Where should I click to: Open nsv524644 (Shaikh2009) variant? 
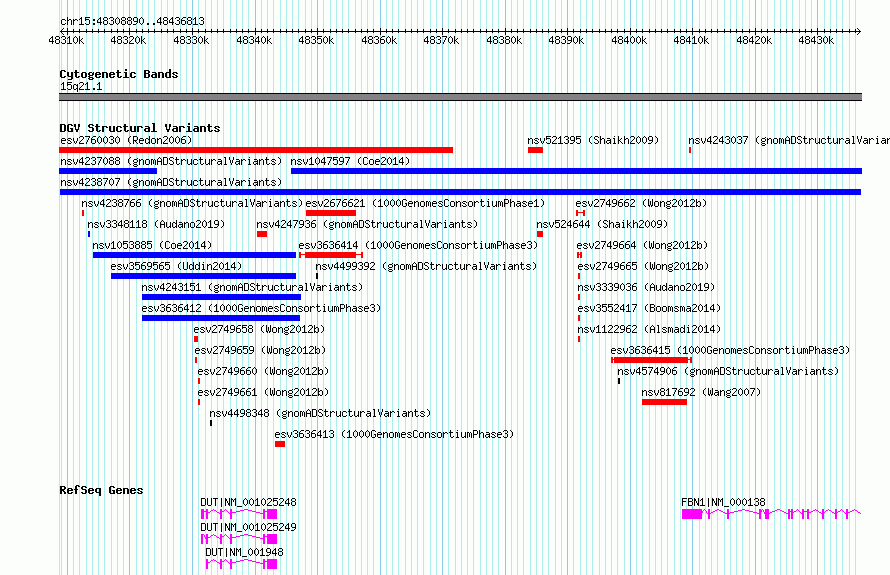602,224
